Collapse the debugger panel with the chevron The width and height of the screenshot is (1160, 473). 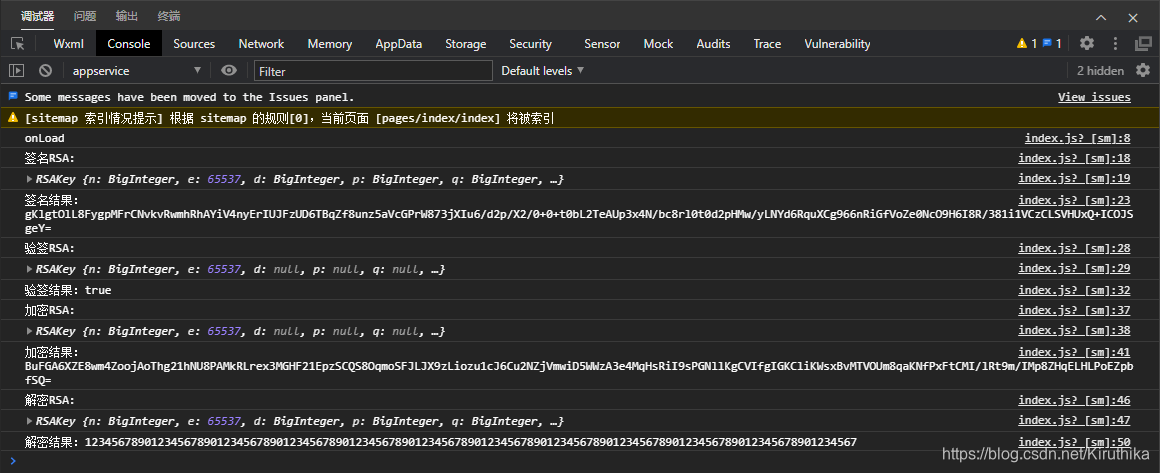(x=1101, y=18)
